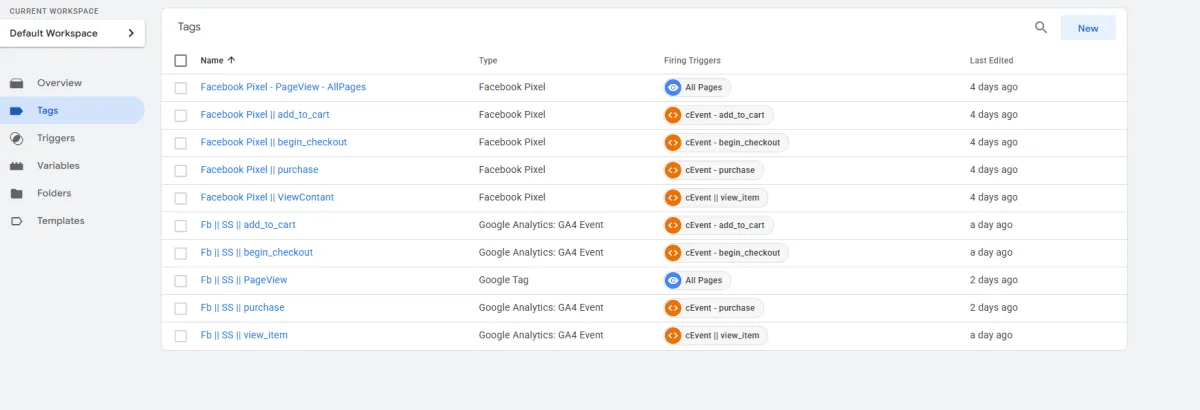Click the Type column header
The height and width of the screenshot is (410, 1200).
(488, 60)
